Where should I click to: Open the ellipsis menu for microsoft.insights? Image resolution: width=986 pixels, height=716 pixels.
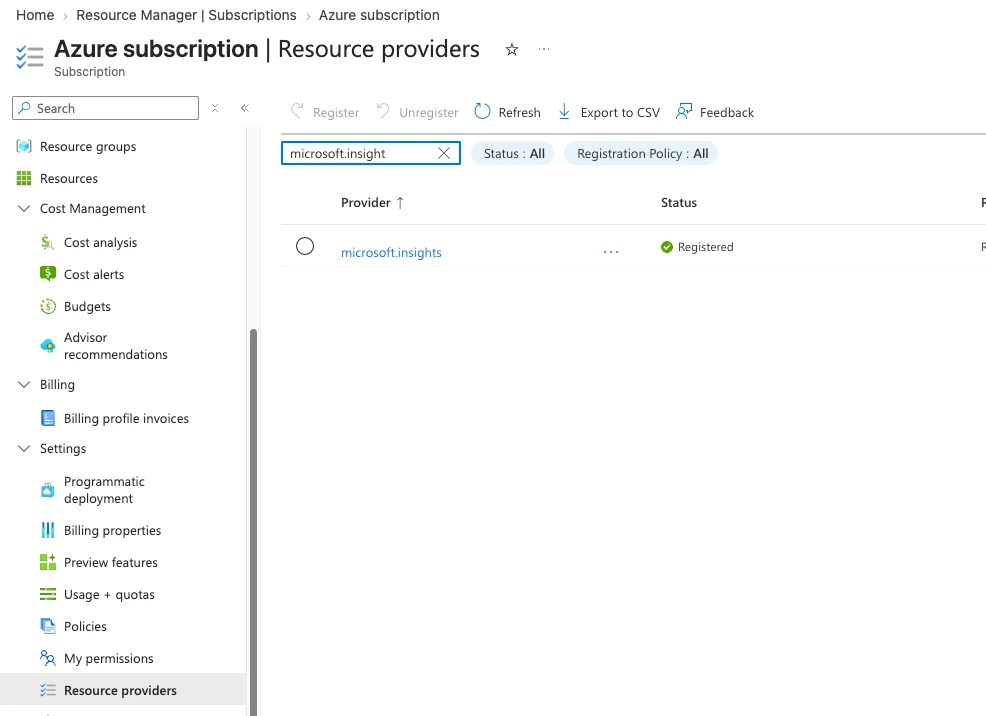pyautogui.click(x=611, y=251)
